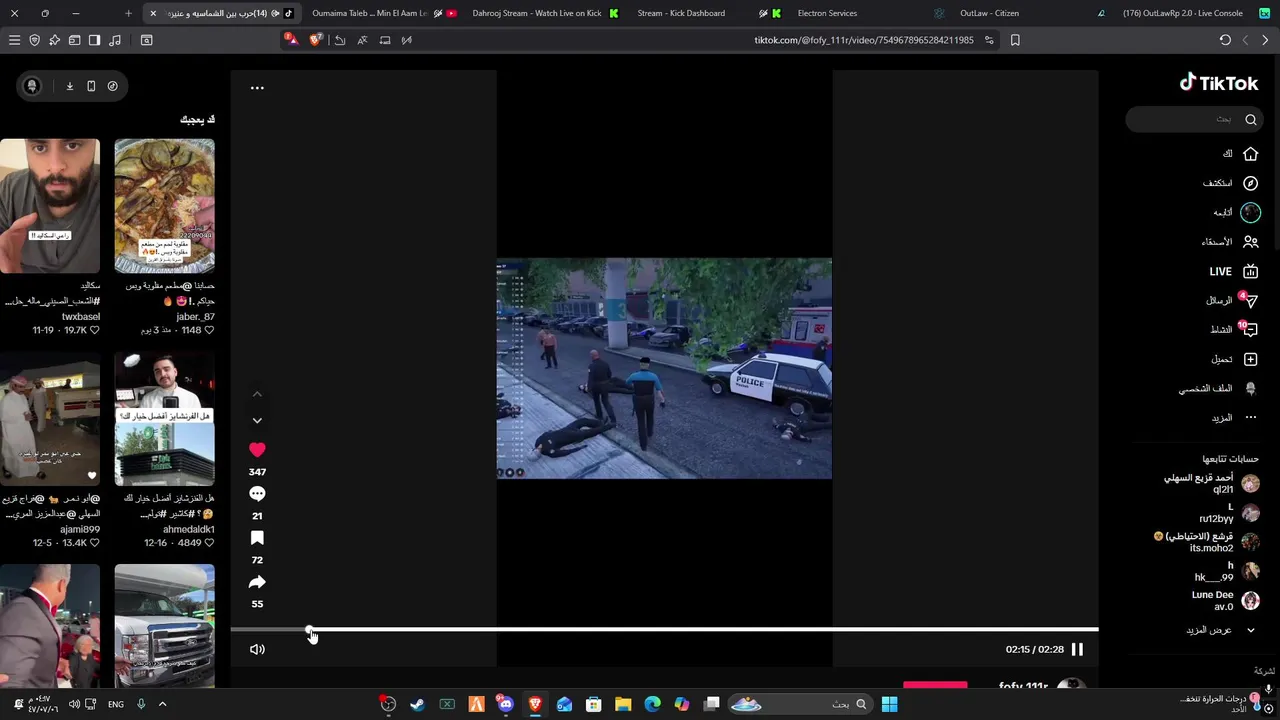Open followed account ru12byy
The width and height of the screenshot is (1280, 720).
[1230, 513]
